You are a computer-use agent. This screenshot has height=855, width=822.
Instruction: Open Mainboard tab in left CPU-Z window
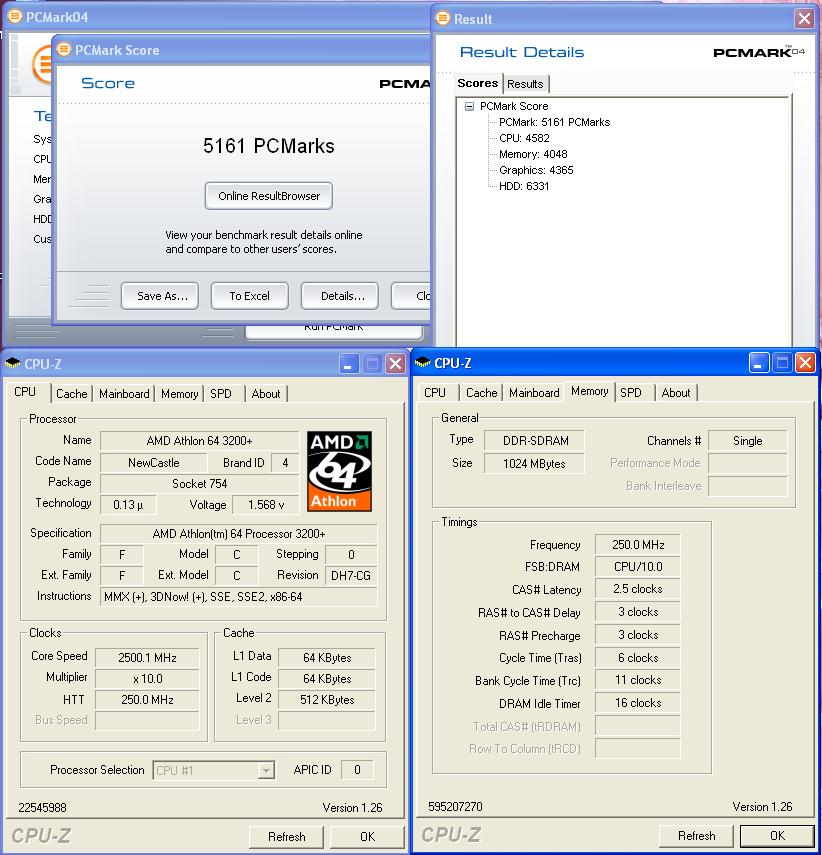(x=124, y=394)
